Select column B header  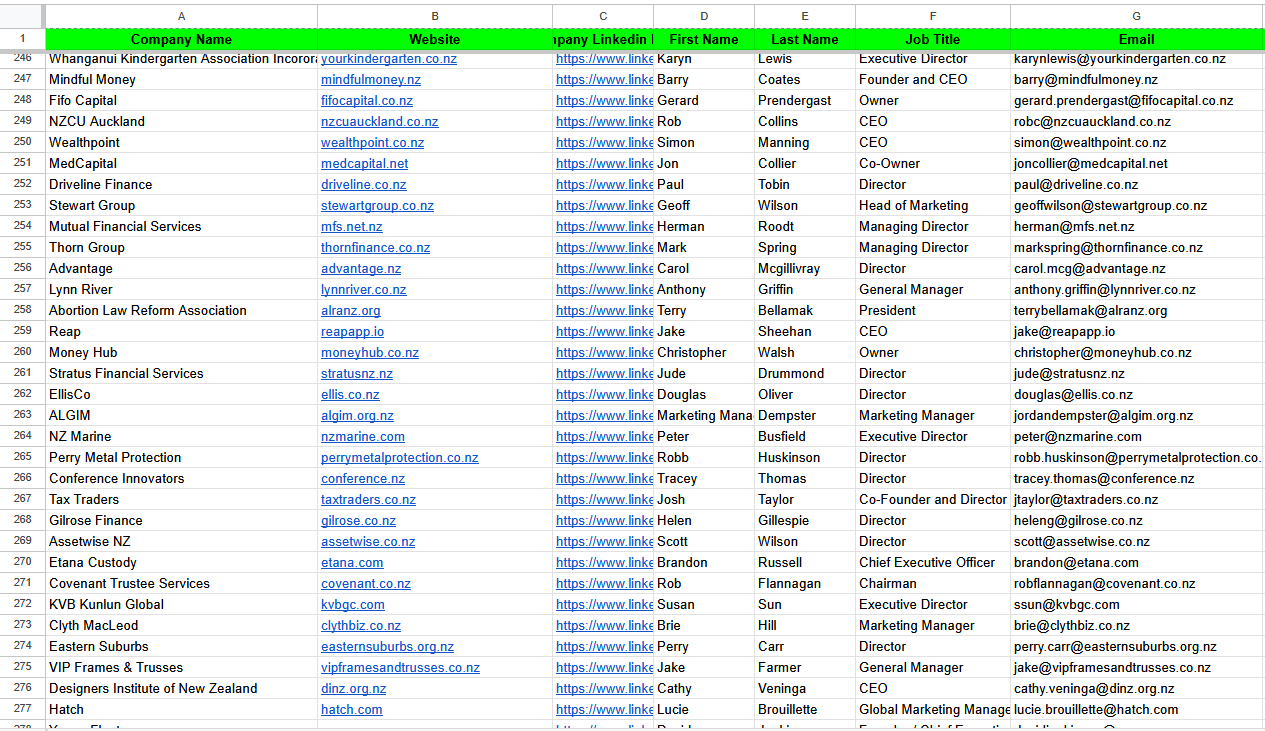435,16
